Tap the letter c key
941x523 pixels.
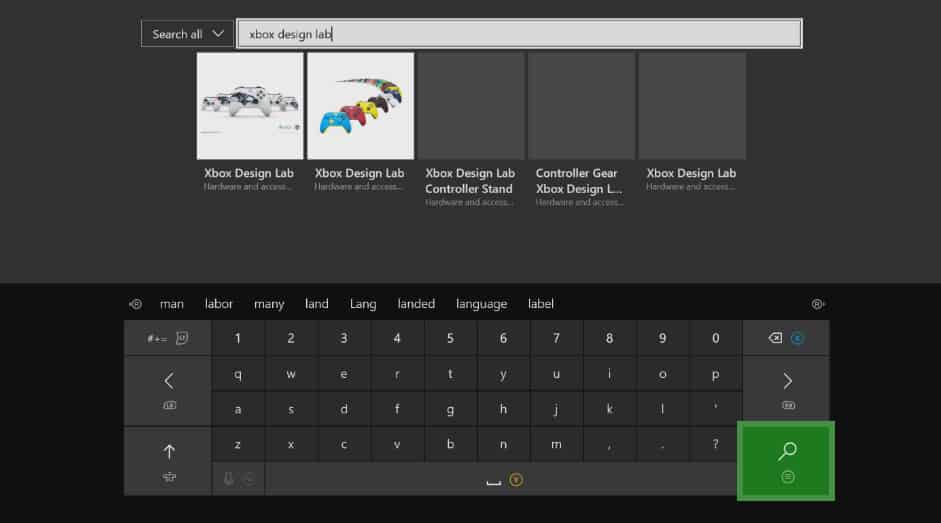344,444
